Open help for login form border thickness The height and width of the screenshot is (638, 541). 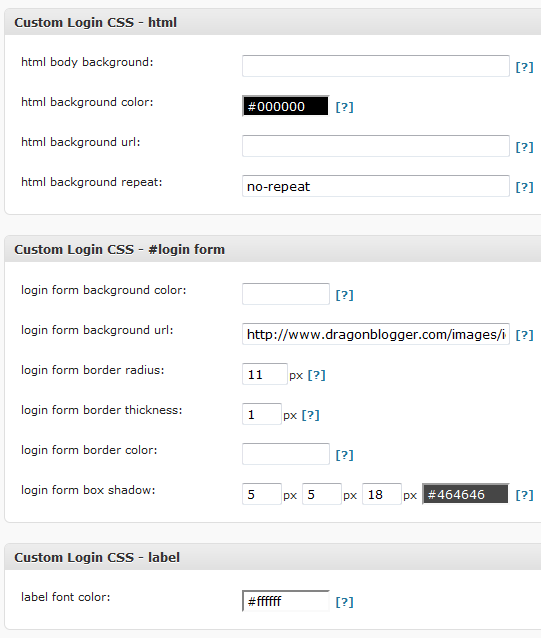(x=310, y=415)
